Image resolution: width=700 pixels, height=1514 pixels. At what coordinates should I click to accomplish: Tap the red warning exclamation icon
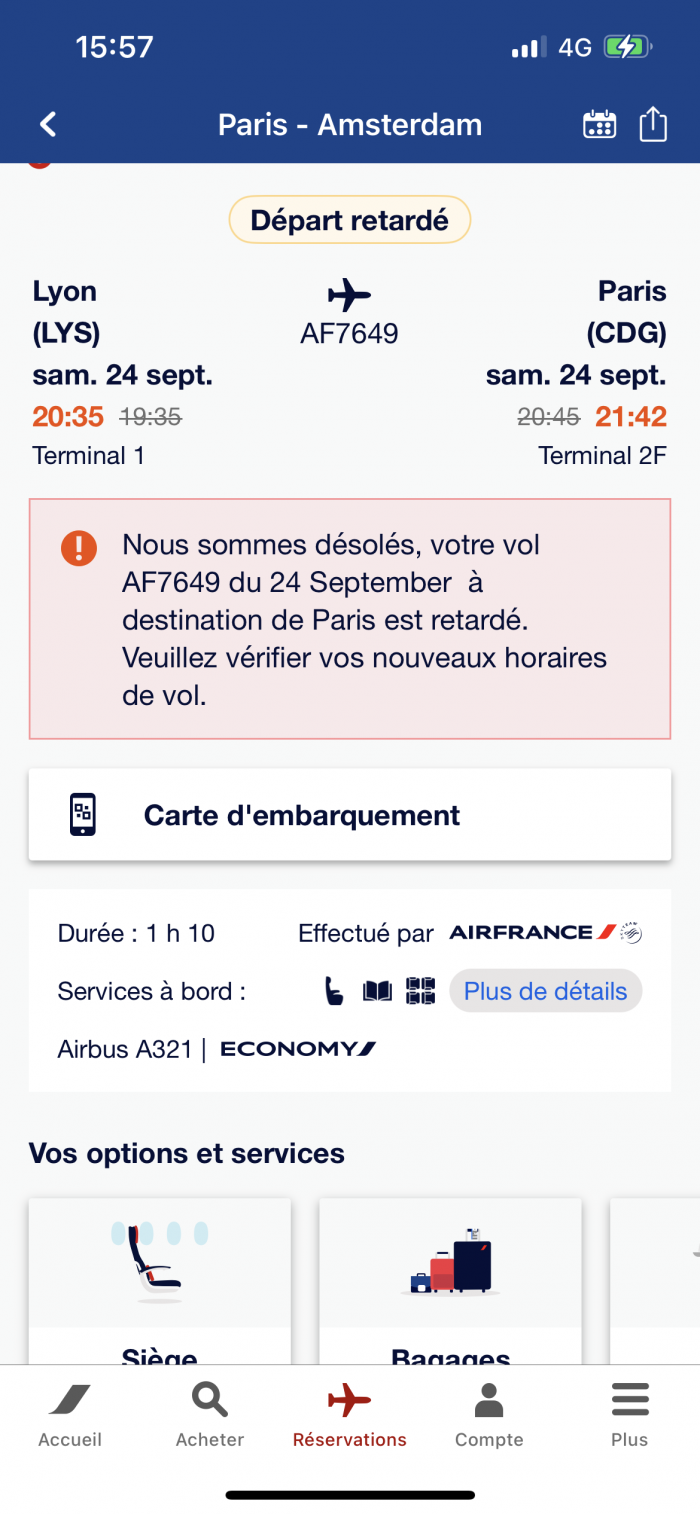tap(79, 548)
